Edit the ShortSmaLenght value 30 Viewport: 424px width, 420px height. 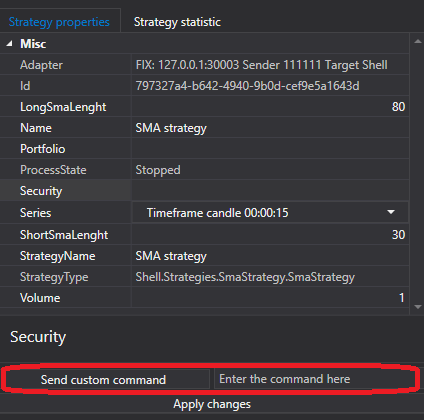pyautogui.click(x=270, y=235)
